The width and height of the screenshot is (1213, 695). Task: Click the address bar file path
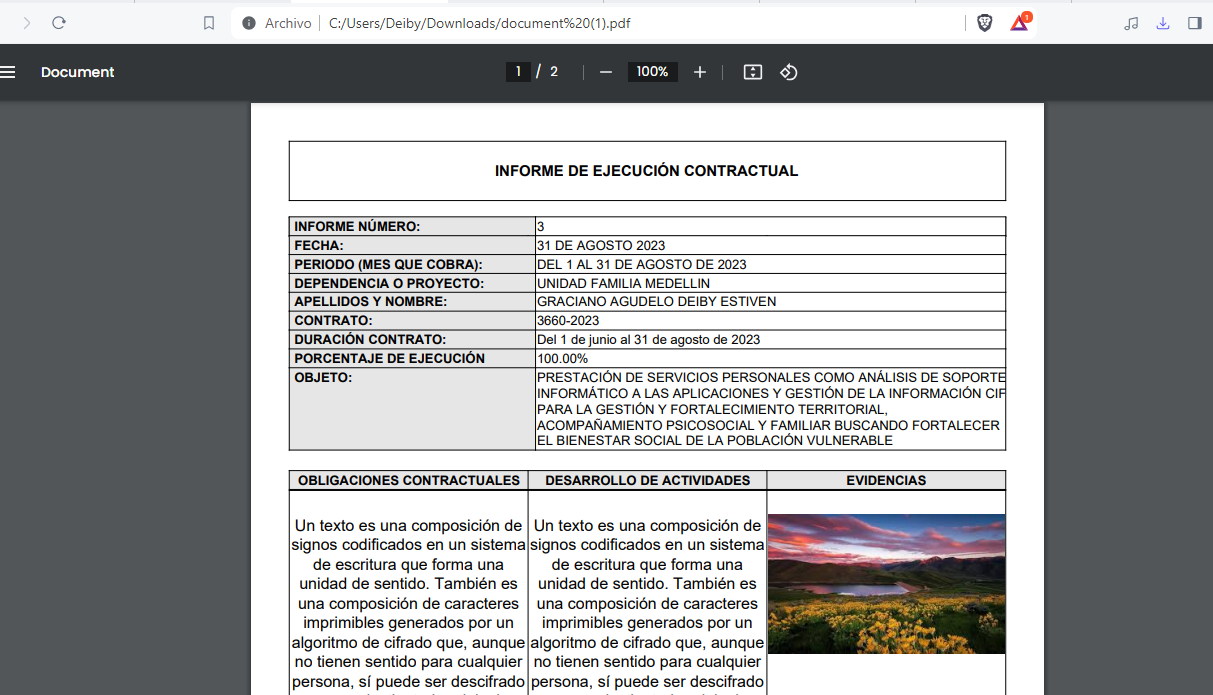480,23
